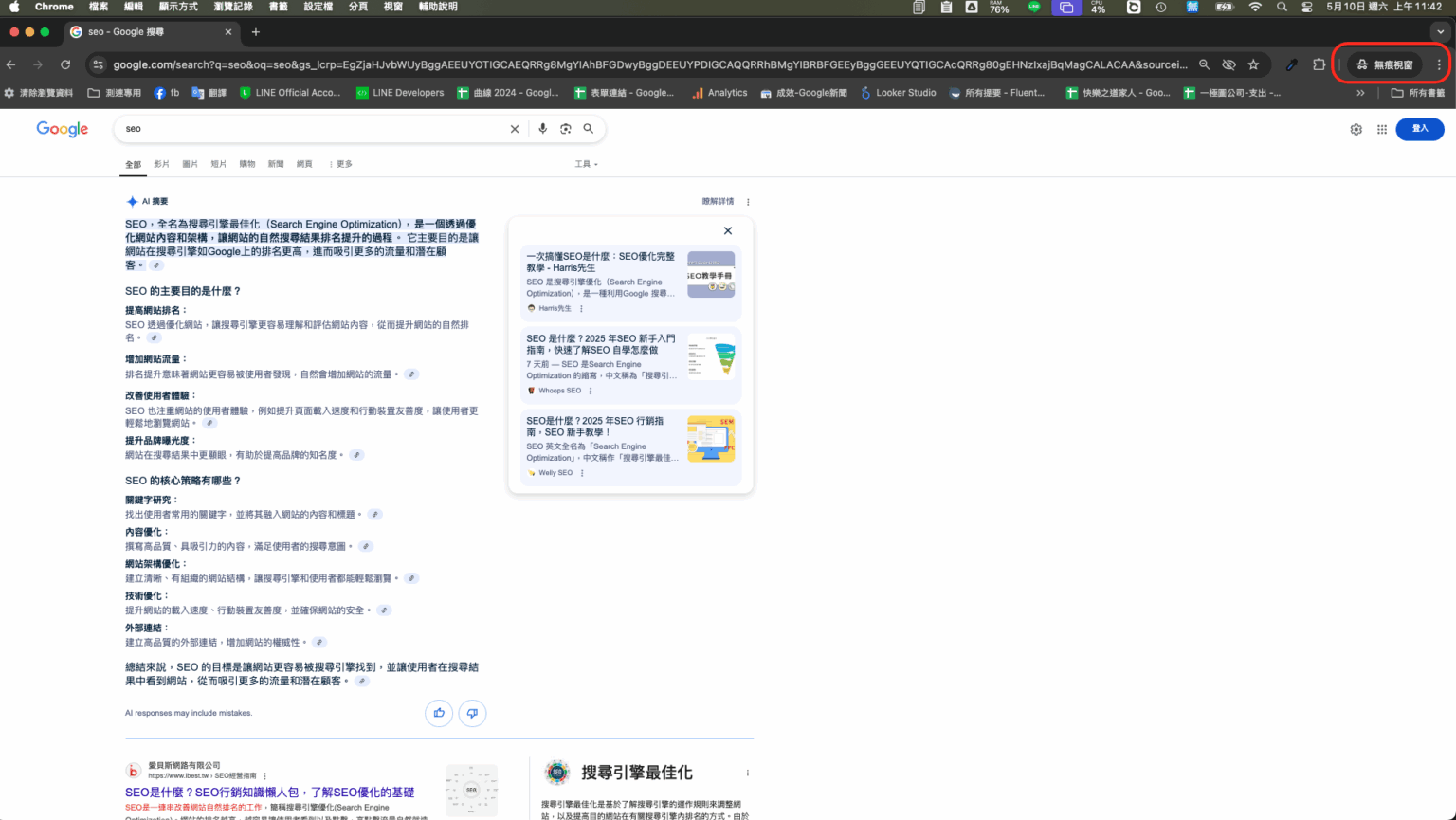Submit search with the magnifier icon
The width and height of the screenshot is (1456, 820).
coord(589,129)
